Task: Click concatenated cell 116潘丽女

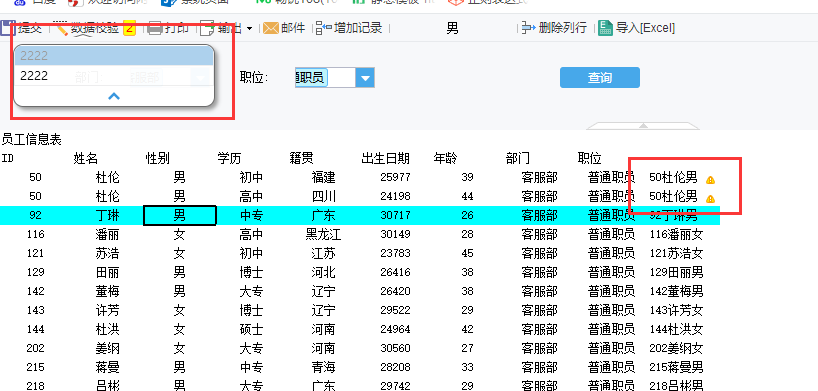Action: (x=677, y=234)
